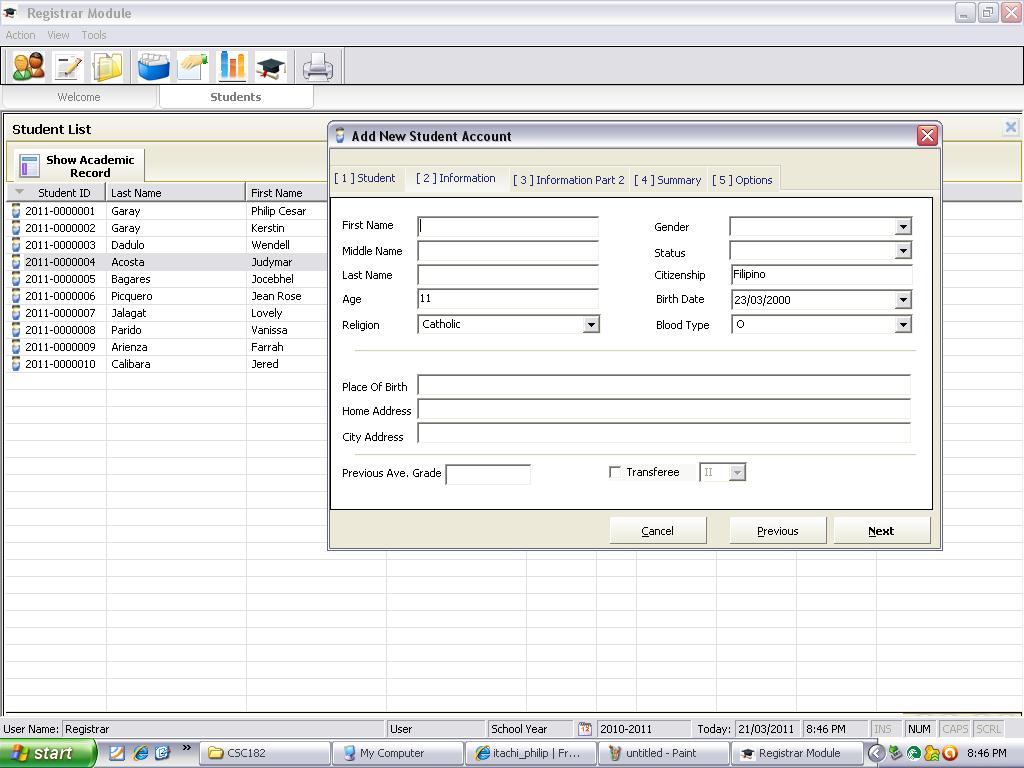Open the yellow folders toolbar icon
1024x768 pixels.
tap(107, 67)
